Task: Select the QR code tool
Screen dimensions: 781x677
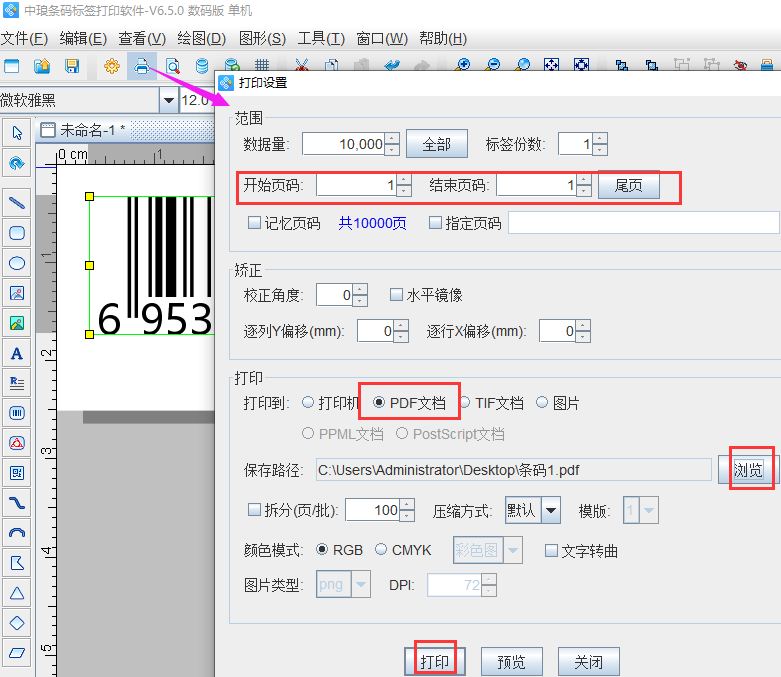Action: 17,472
